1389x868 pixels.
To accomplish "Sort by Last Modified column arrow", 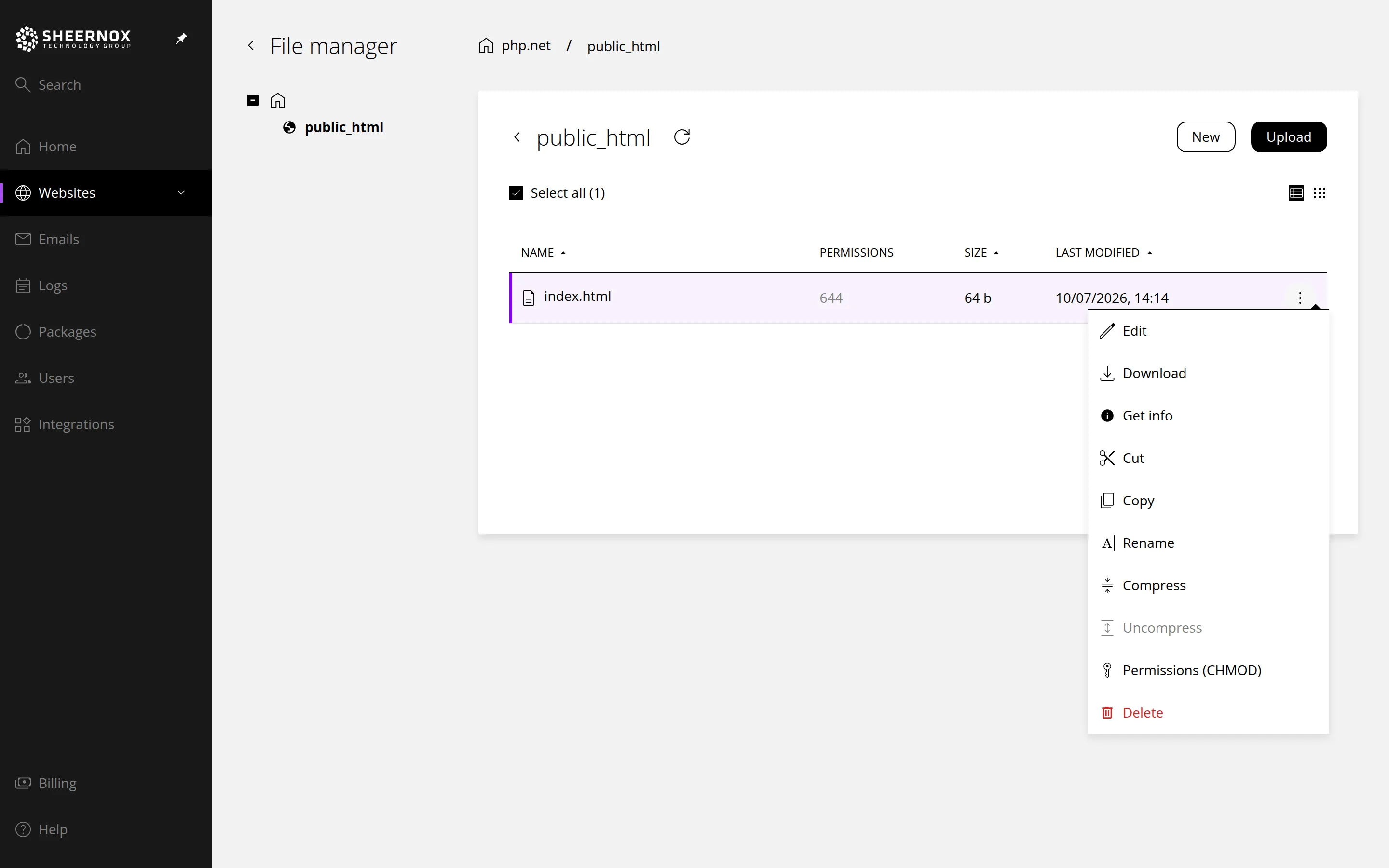I will click(1150, 253).
